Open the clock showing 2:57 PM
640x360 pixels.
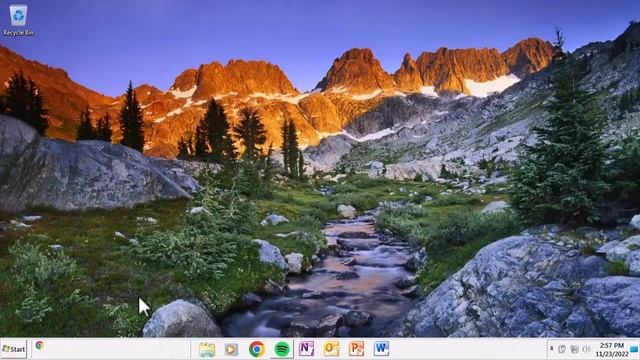[x=612, y=349]
